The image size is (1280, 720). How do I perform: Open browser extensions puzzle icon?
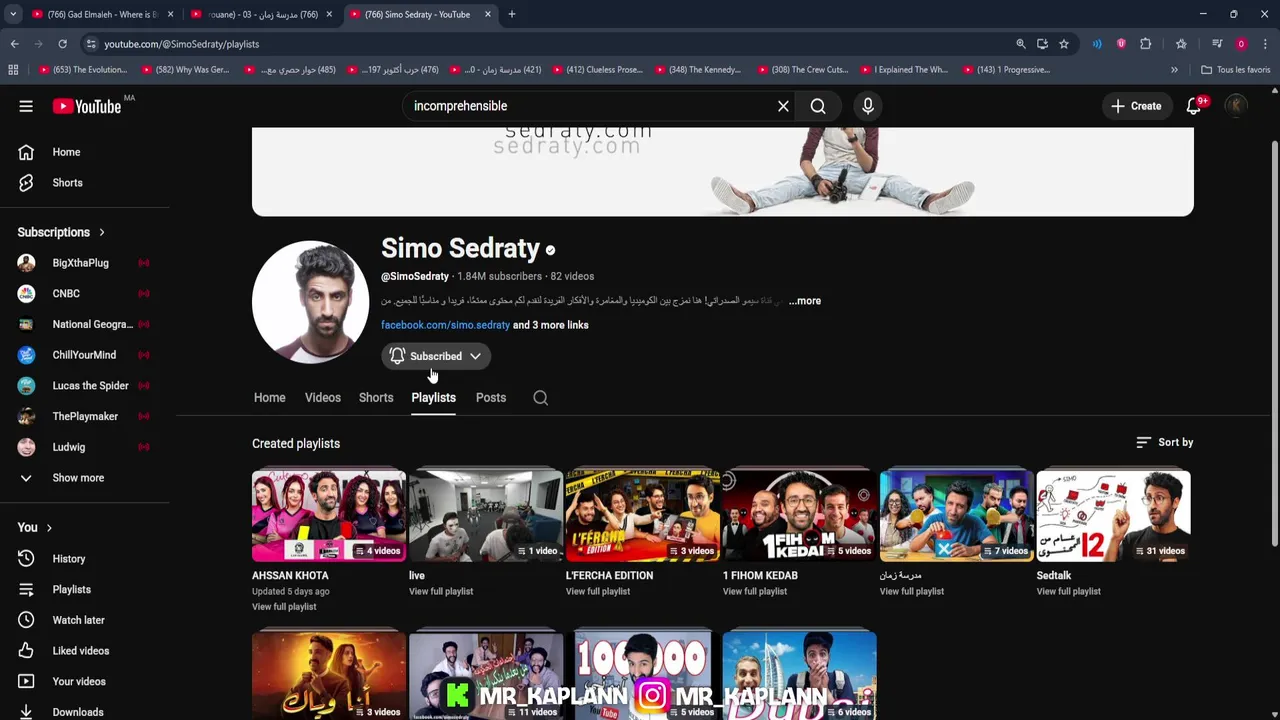click(x=1146, y=44)
